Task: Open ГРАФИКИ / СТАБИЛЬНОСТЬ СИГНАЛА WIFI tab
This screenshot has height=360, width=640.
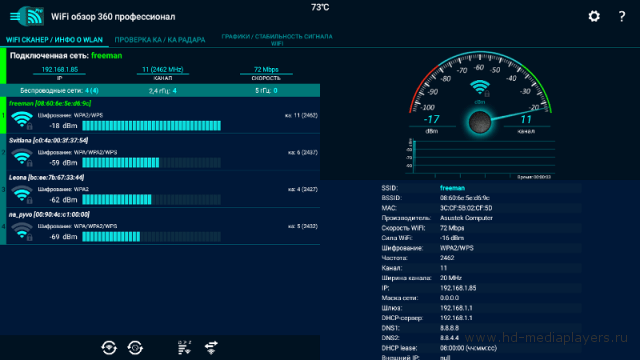Action: (277, 40)
